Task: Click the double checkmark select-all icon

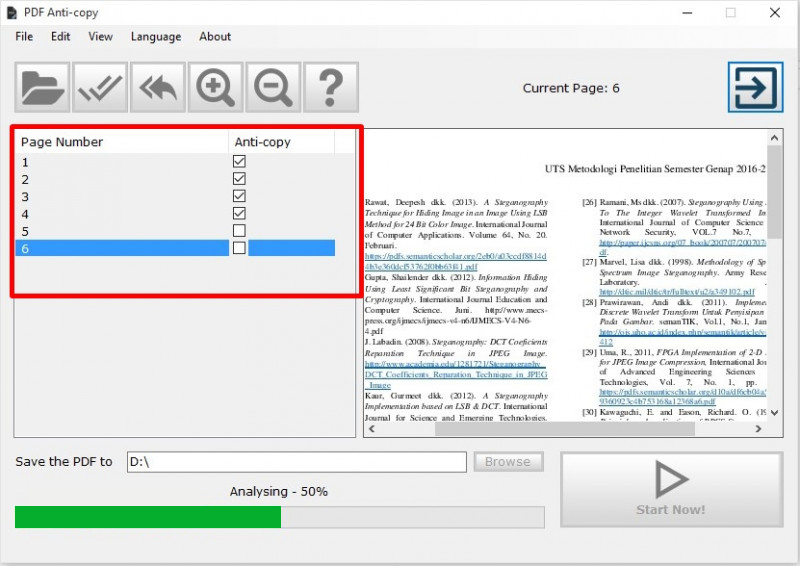Action: pyautogui.click(x=100, y=87)
